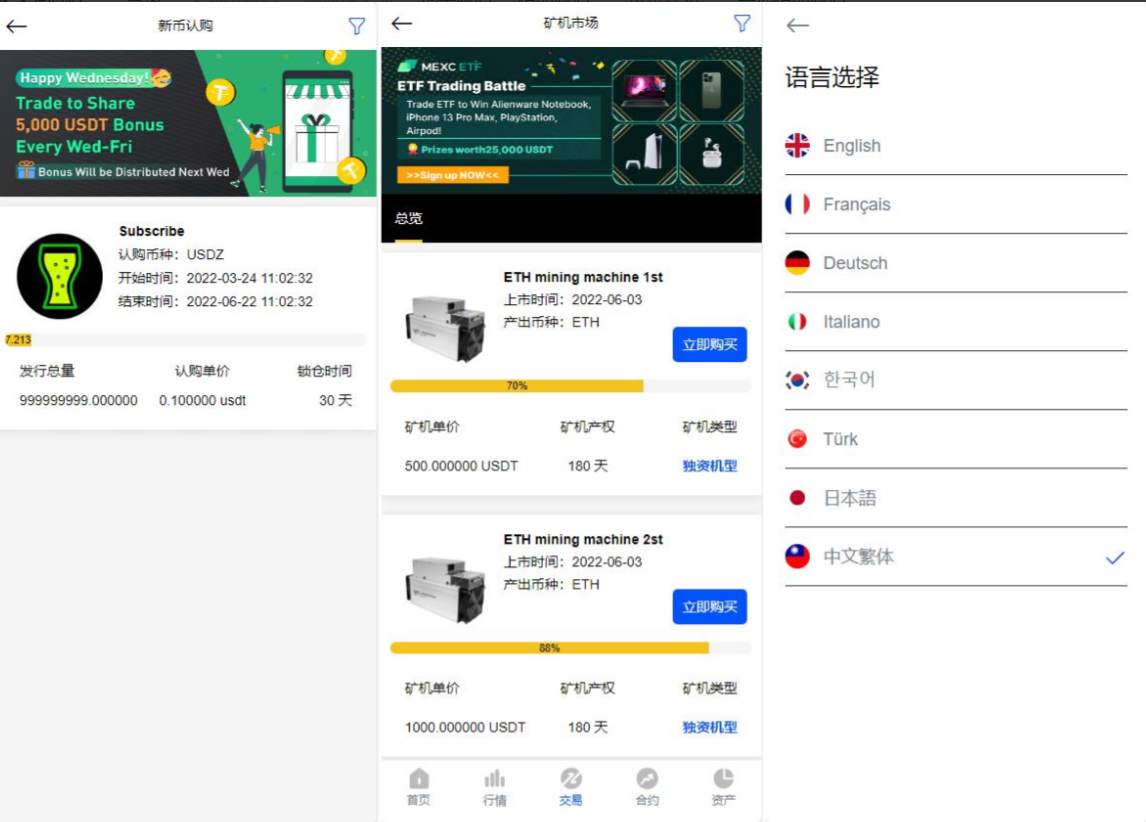Go back from the 新币认购 screen
Screen dimensions: 1146x822
click(x=17, y=26)
